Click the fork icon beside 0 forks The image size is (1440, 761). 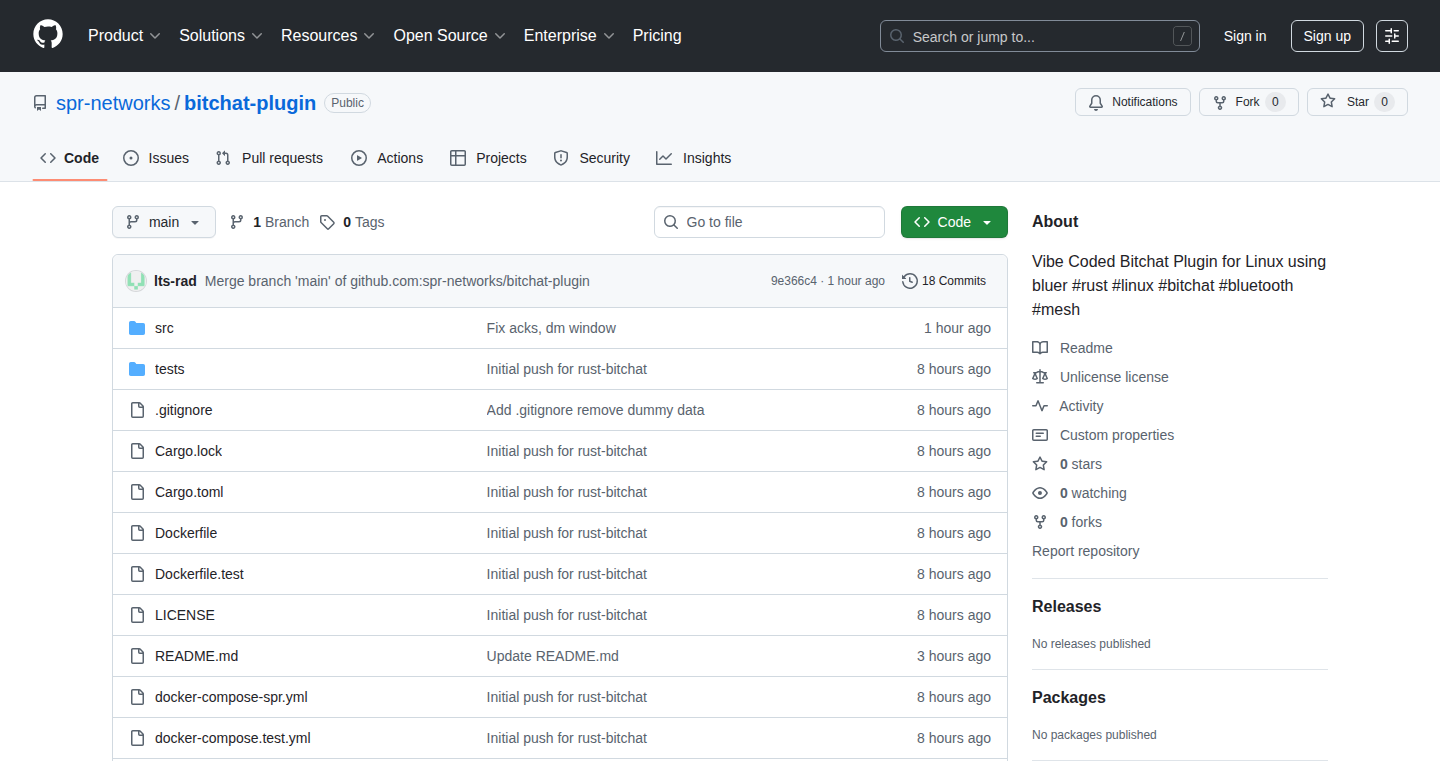click(1040, 522)
